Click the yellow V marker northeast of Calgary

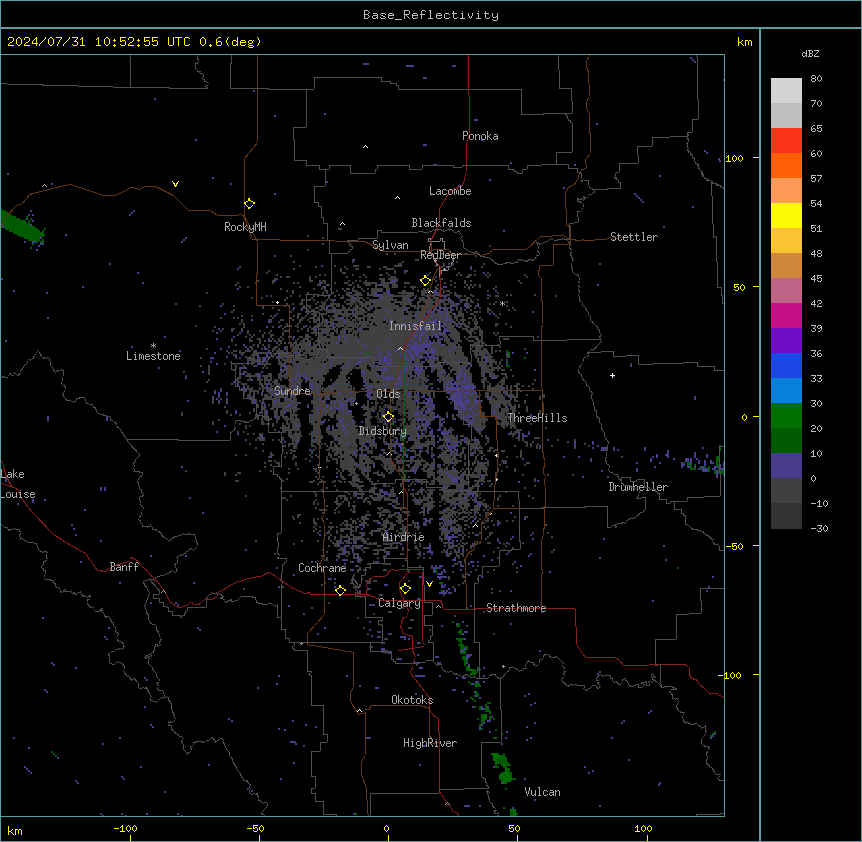click(429, 584)
